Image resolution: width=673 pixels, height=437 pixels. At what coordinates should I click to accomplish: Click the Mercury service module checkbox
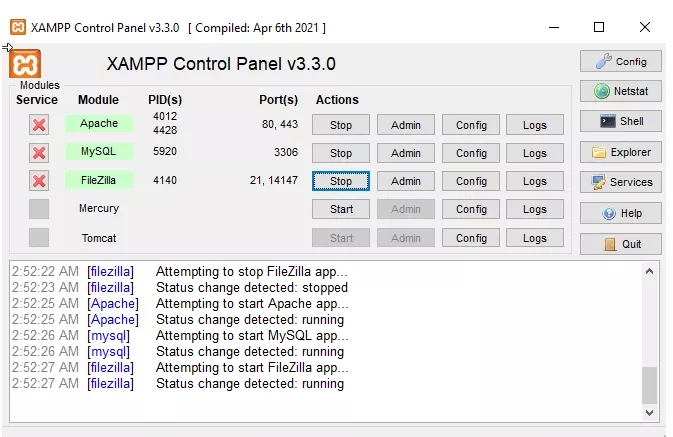pos(39,209)
